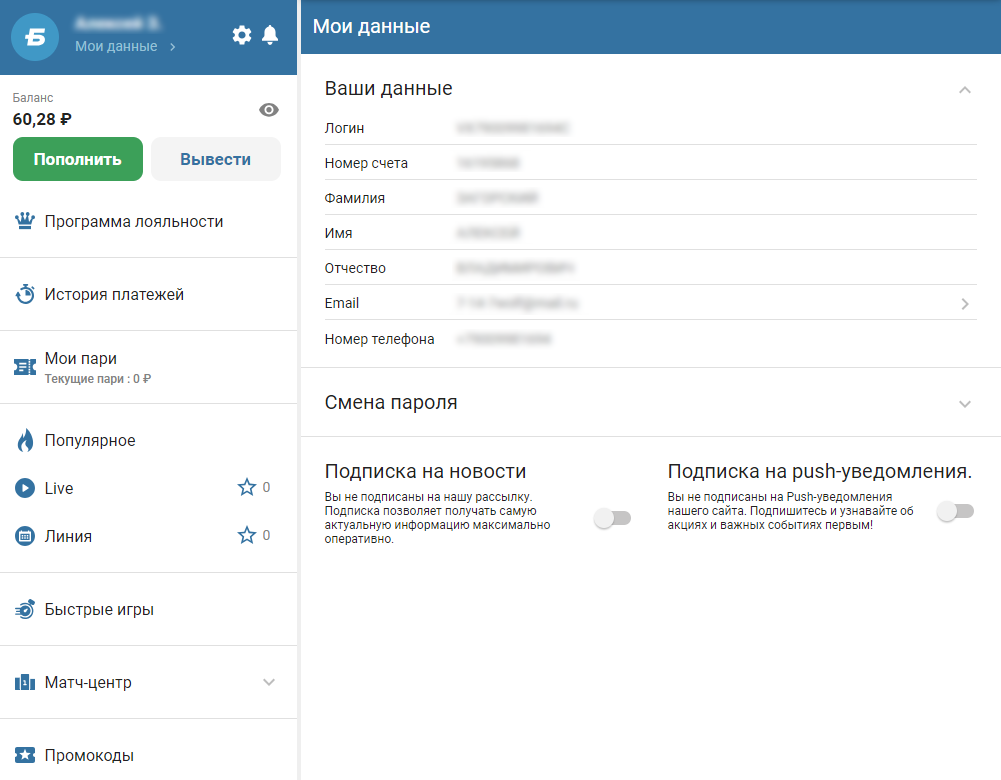
Task: Click the crown icon for loyalty program
Action: [25, 221]
